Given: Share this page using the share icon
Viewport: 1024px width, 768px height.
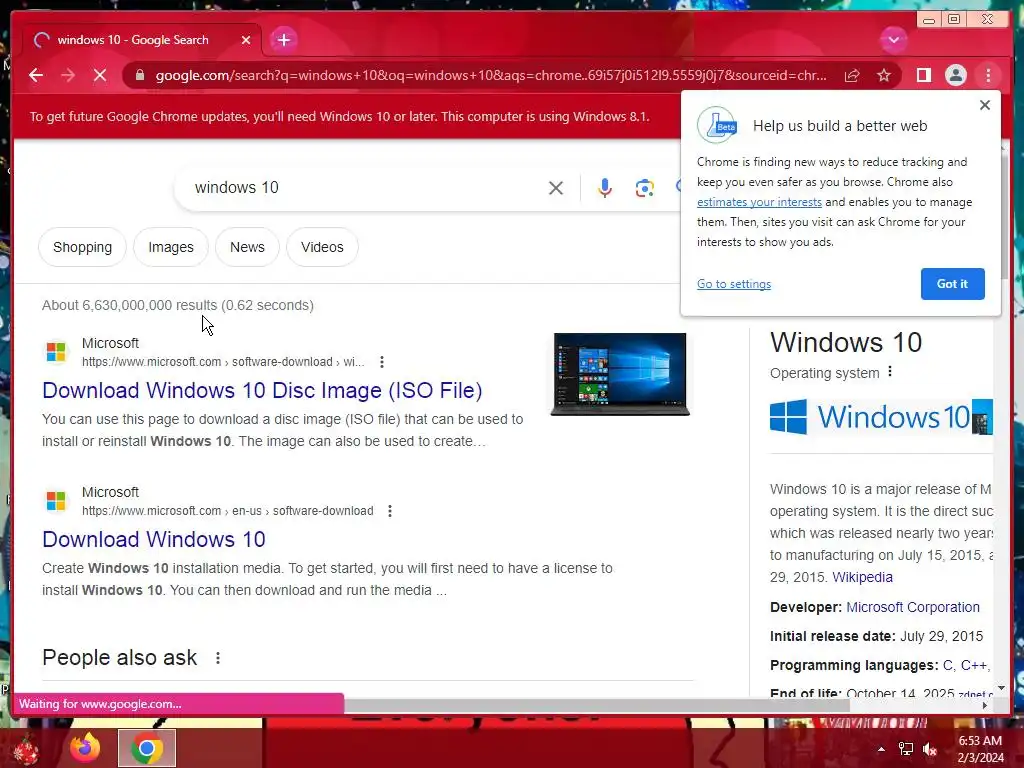Looking at the screenshot, I should click(x=852, y=75).
